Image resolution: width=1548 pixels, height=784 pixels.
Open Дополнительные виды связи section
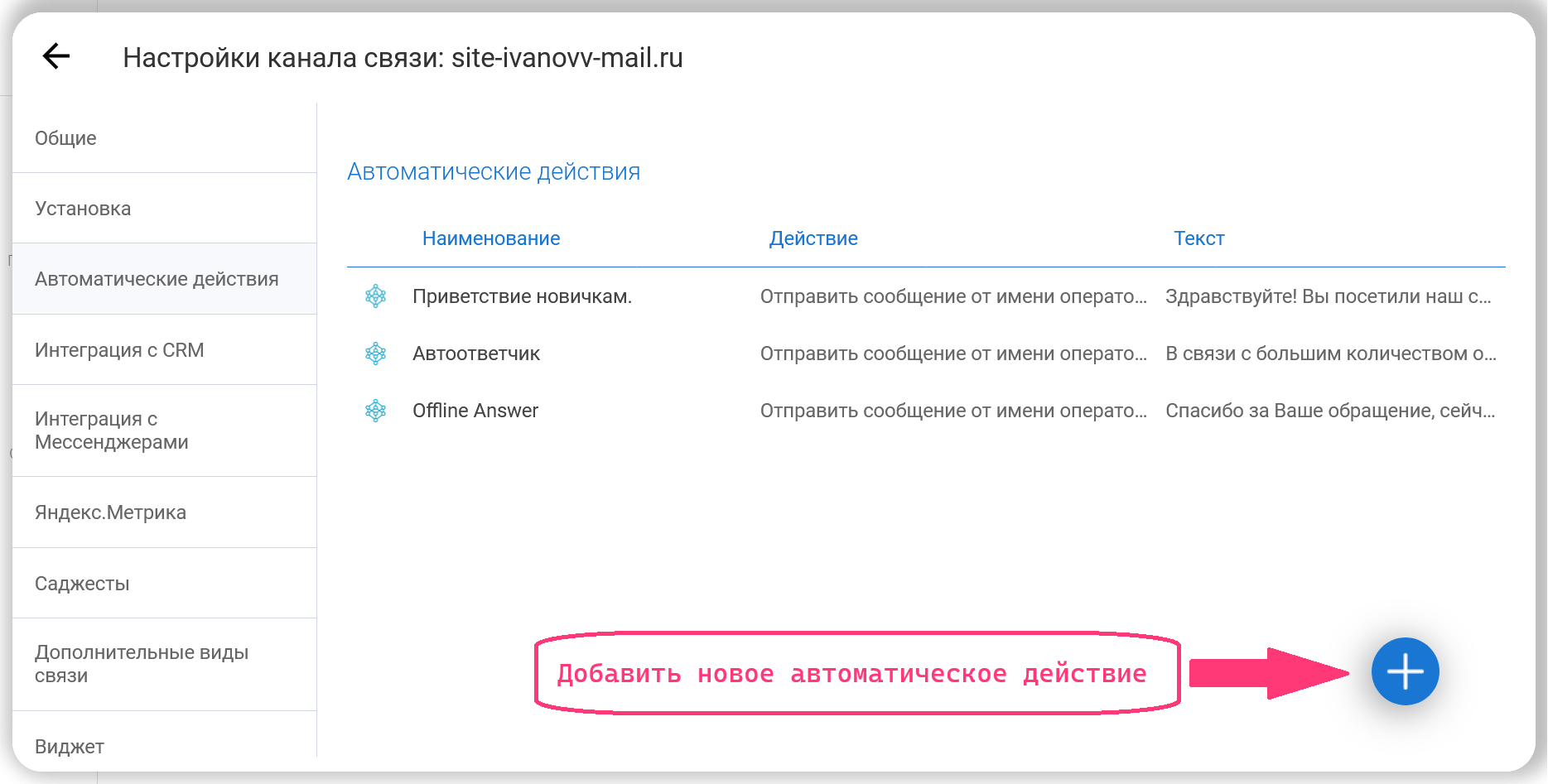point(142,664)
